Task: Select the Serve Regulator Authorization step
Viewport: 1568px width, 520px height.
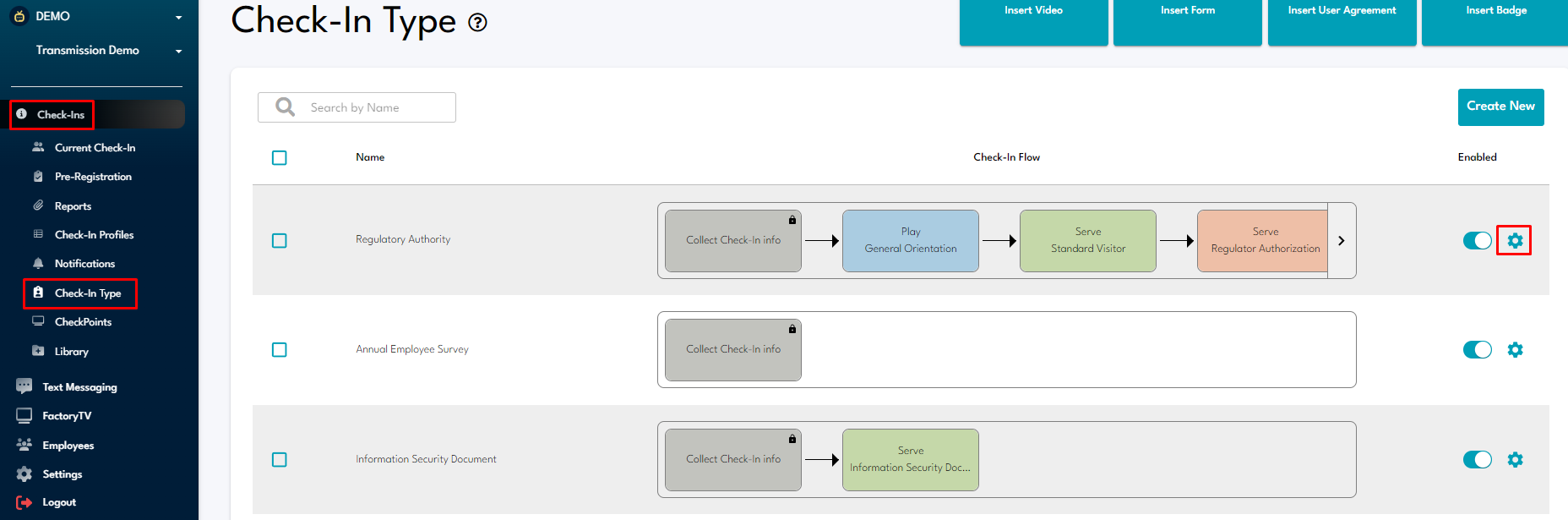Action: [1263, 240]
